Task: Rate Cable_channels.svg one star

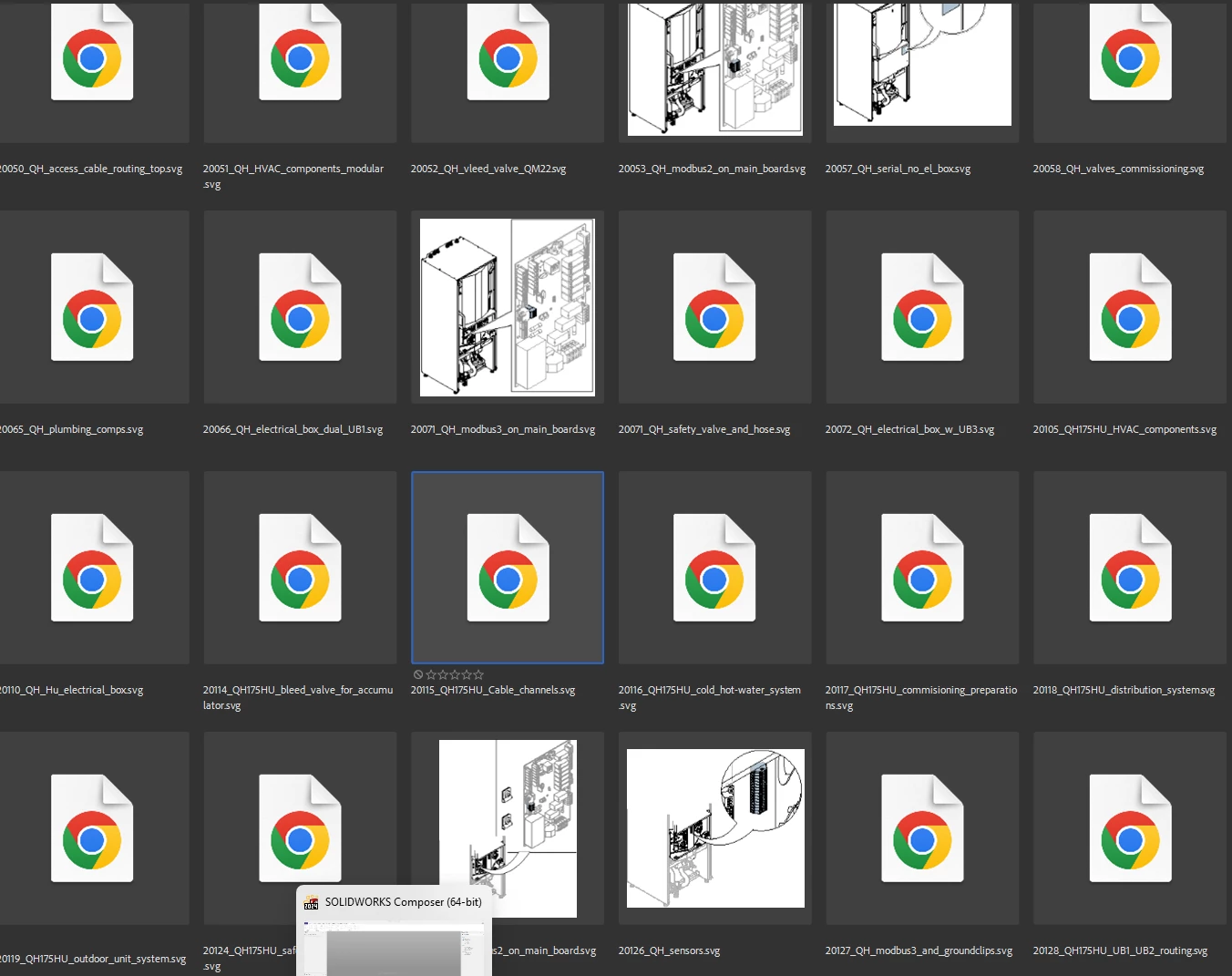Action: 431,674
